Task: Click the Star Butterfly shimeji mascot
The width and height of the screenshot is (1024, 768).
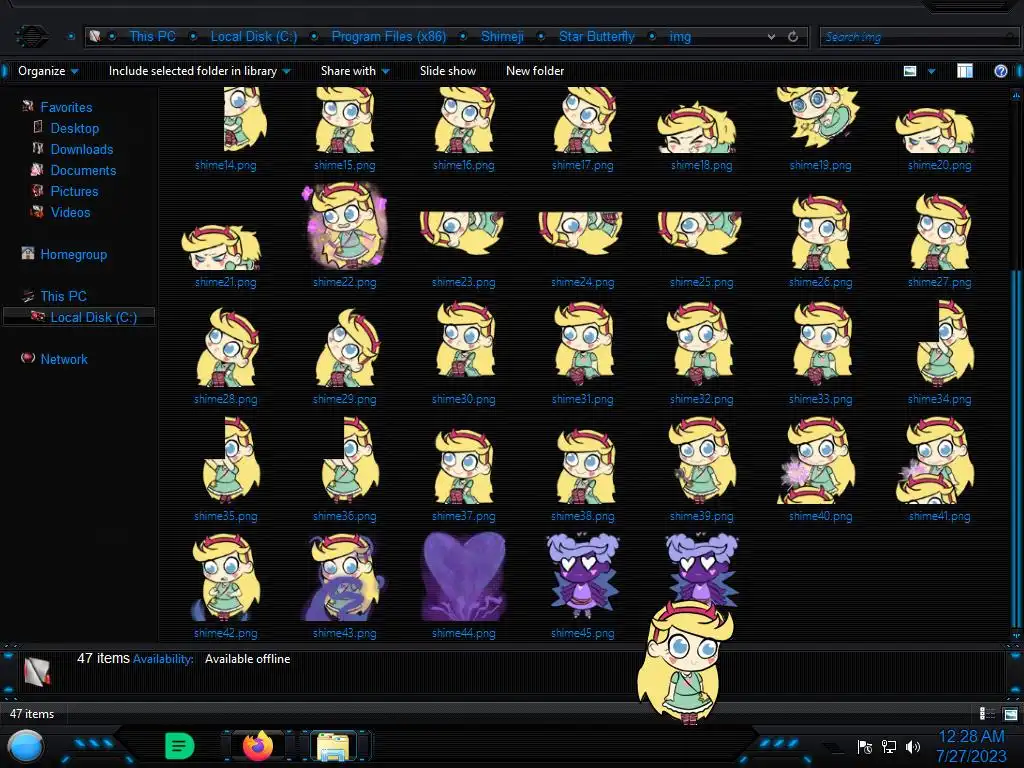Action: click(x=685, y=662)
